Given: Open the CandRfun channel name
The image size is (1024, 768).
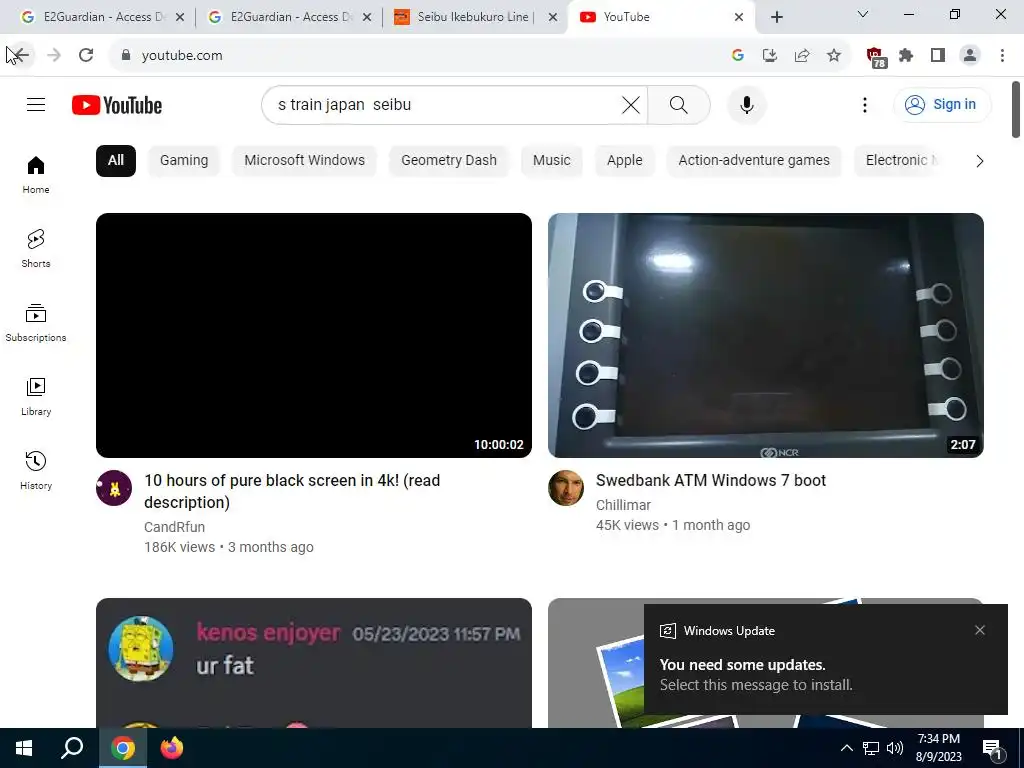Looking at the screenshot, I should pos(174,527).
